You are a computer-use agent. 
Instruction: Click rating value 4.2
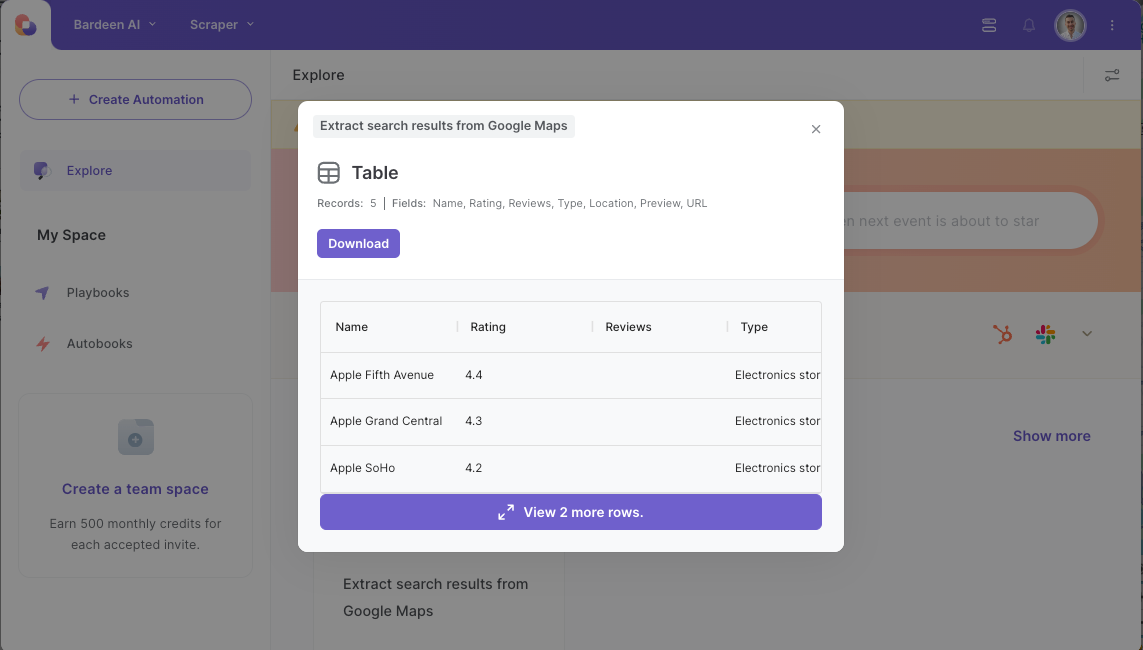pos(474,468)
